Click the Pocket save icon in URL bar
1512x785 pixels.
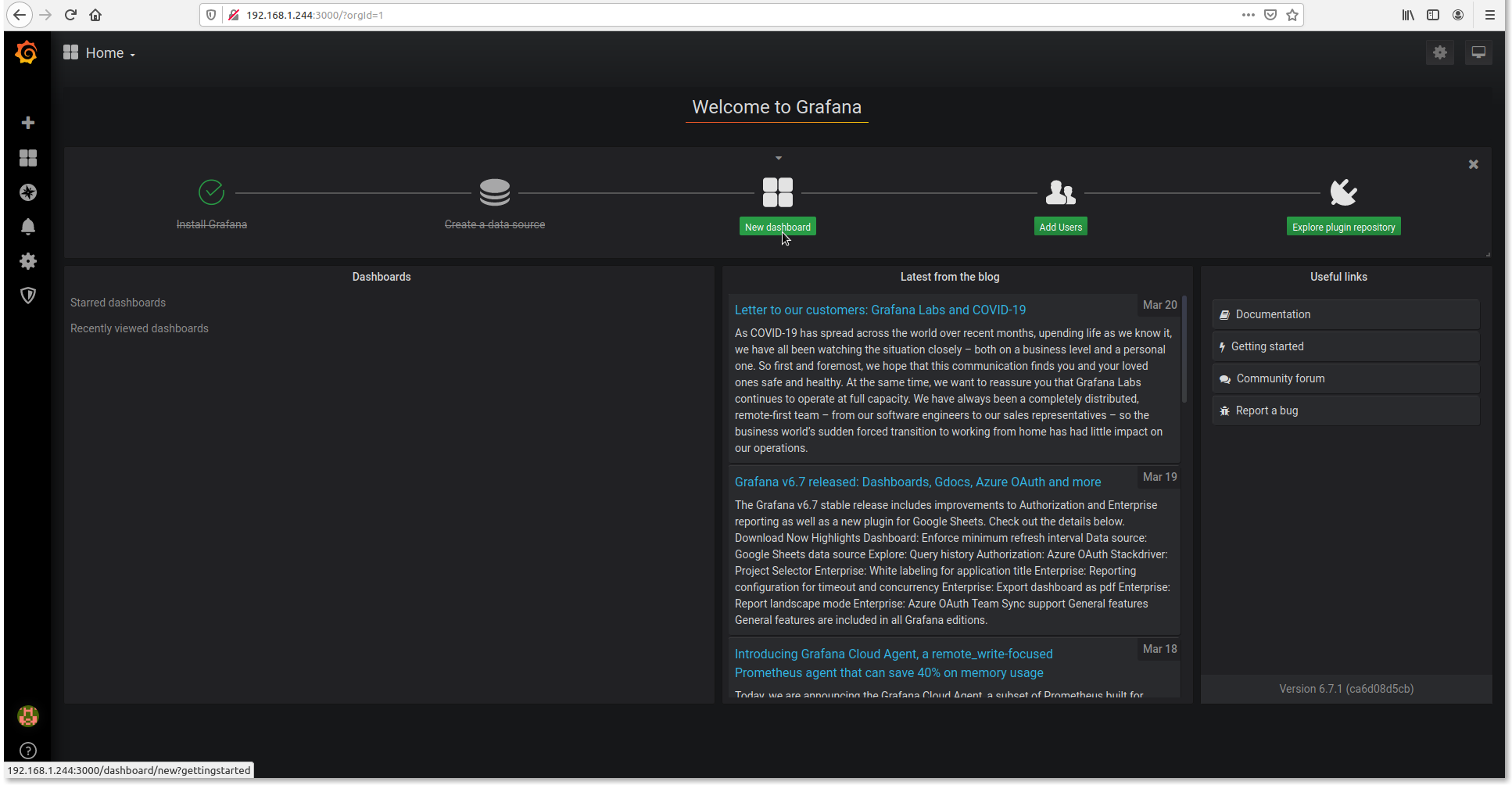[1270, 15]
